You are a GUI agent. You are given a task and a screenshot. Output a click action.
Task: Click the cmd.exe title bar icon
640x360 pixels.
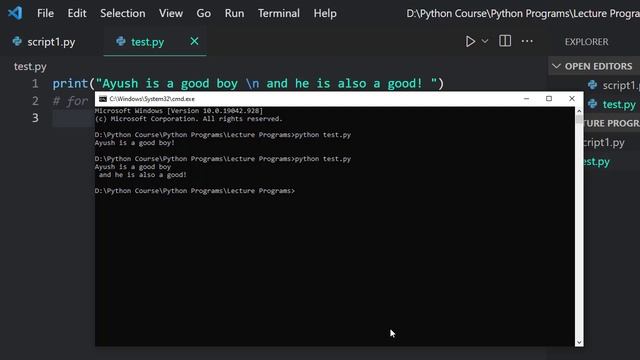click(x=103, y=99)
